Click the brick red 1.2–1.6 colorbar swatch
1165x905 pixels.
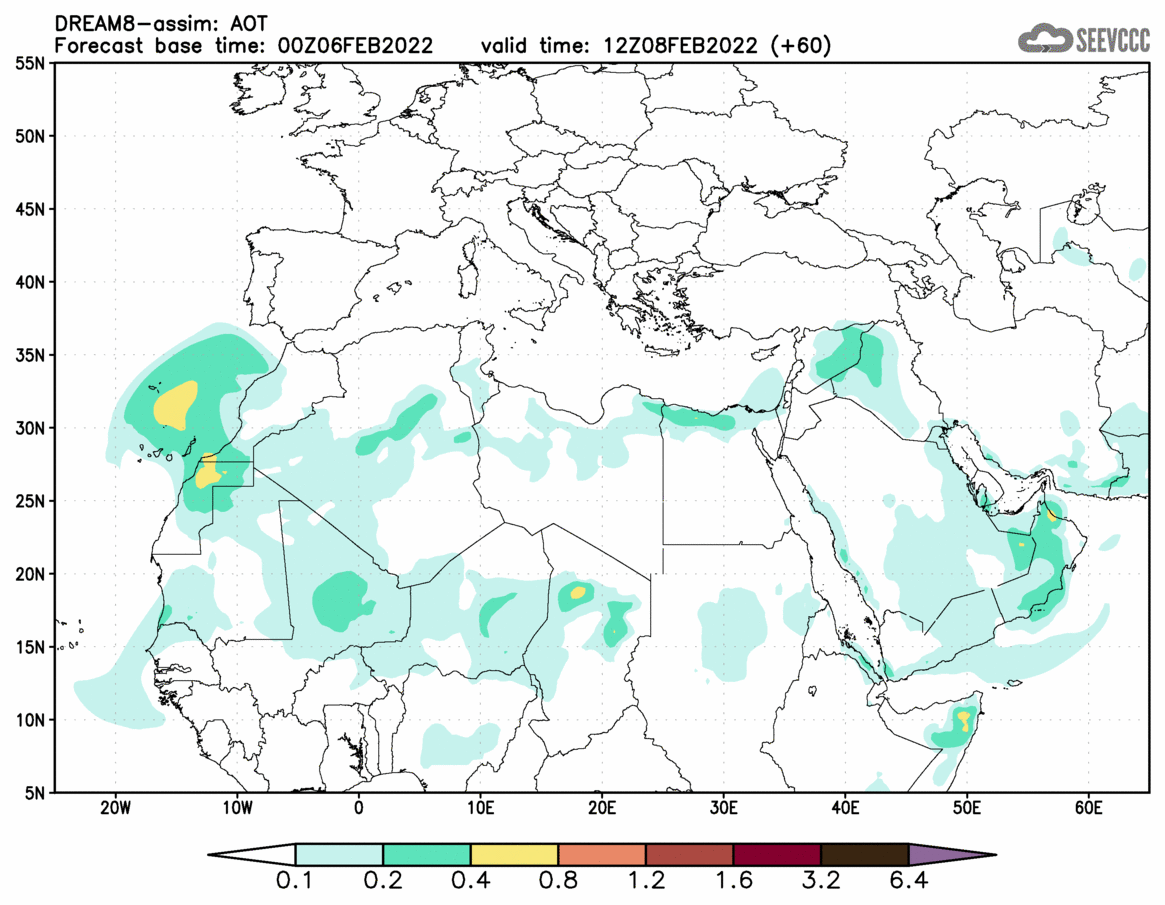(x=689, y=854)
